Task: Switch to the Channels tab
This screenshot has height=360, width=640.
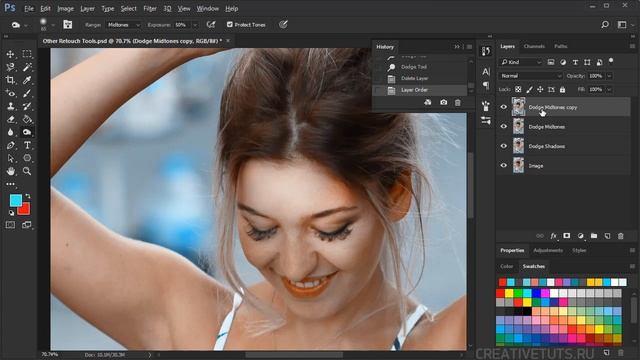Action: (x=534, y=46)
